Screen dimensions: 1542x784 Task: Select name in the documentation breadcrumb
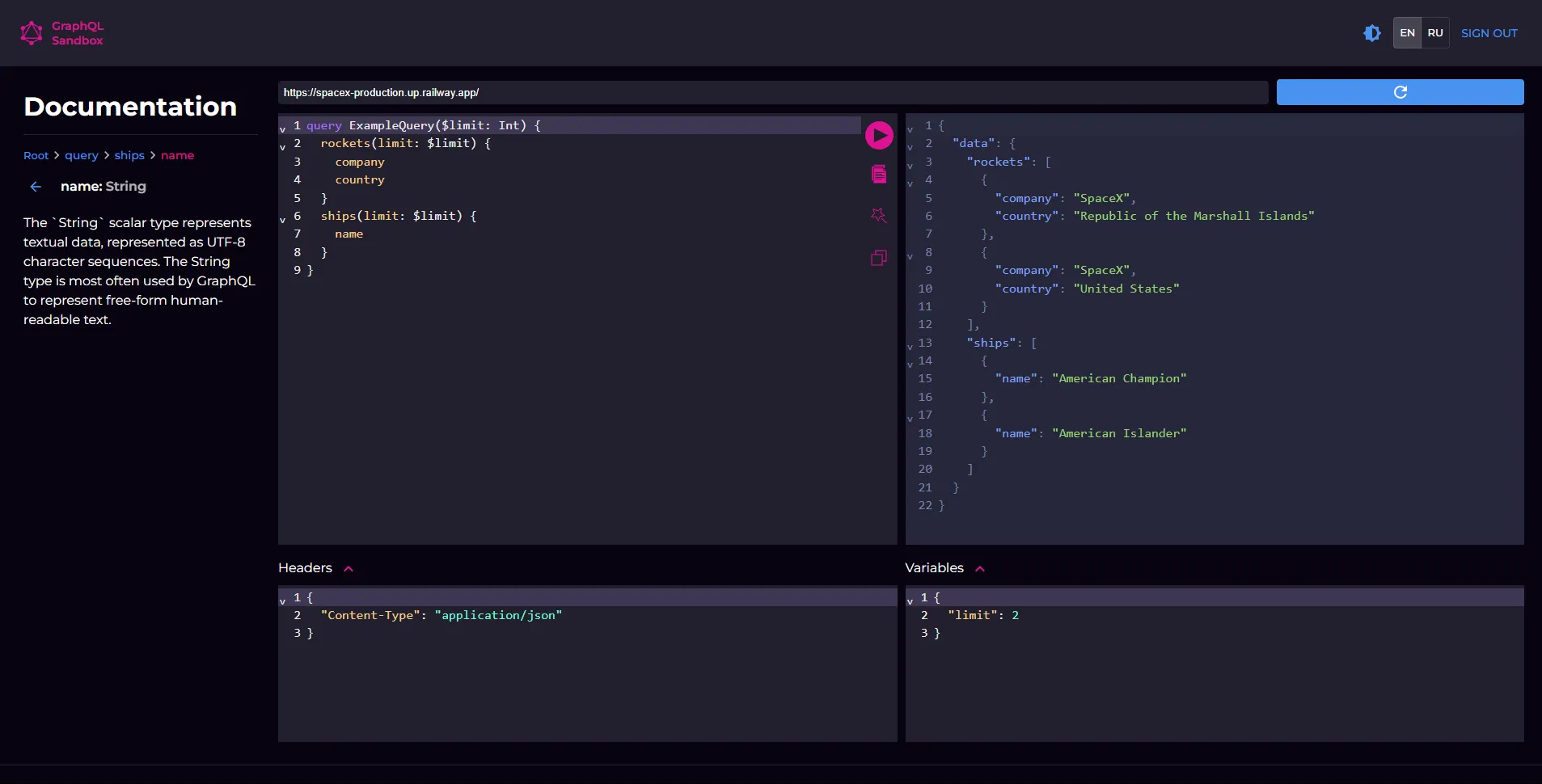pyautogui.click(x=177, y=155)
